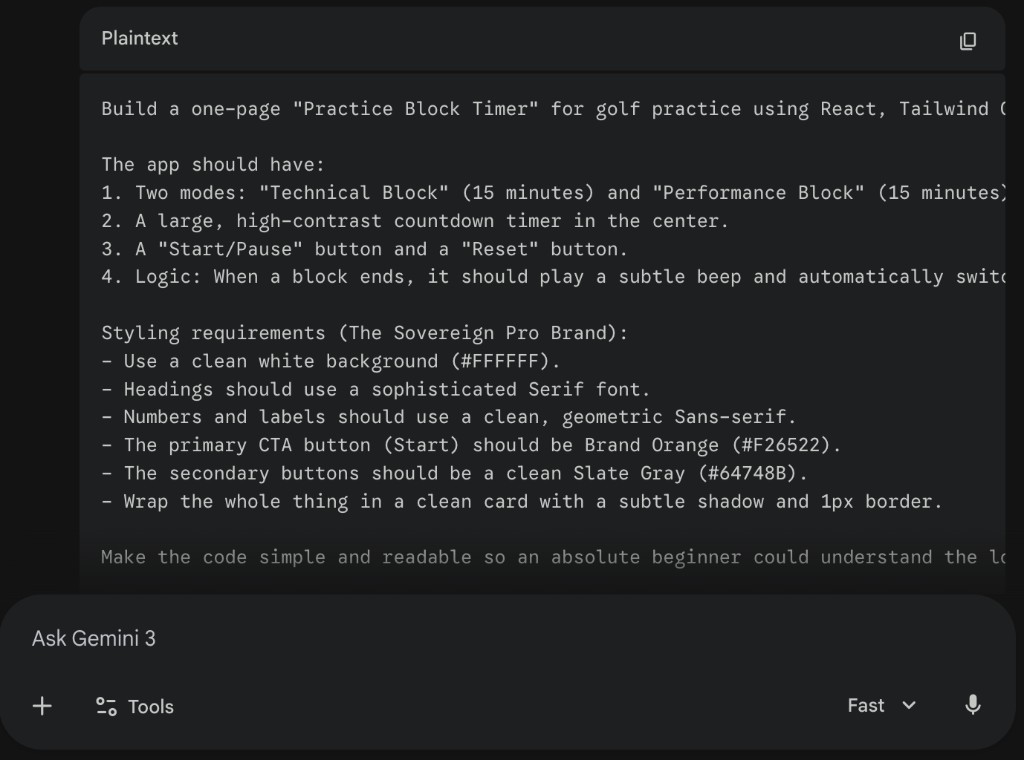Click the "Start/Pause" button requirement line
Viewport: 1024px width, 760px height.
(365, 249)
